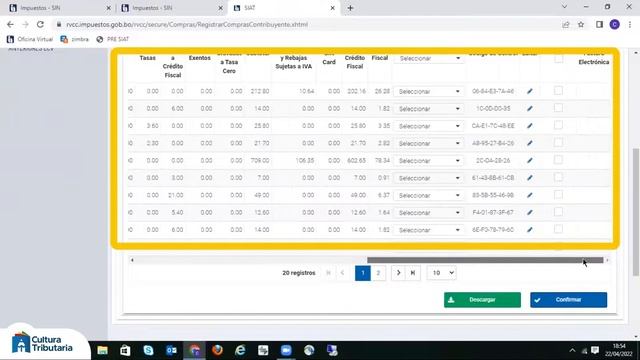Reload the current page

click(x=40, y=24)
